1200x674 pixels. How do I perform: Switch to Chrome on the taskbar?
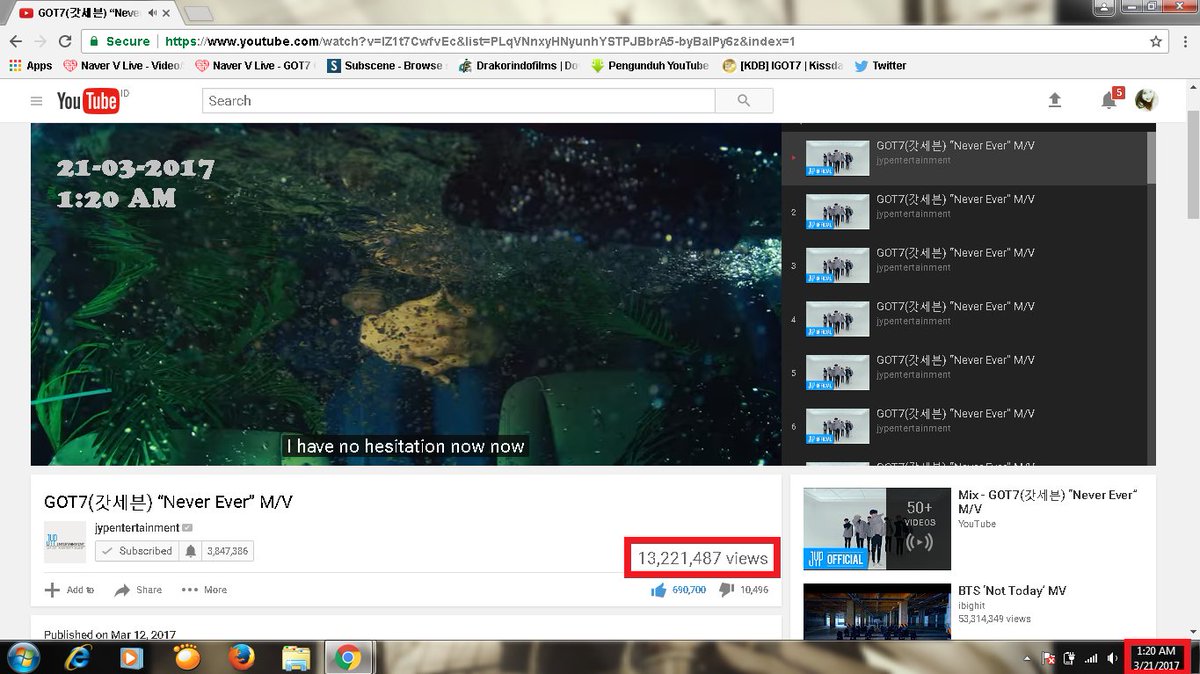click(x=347, y=657)
